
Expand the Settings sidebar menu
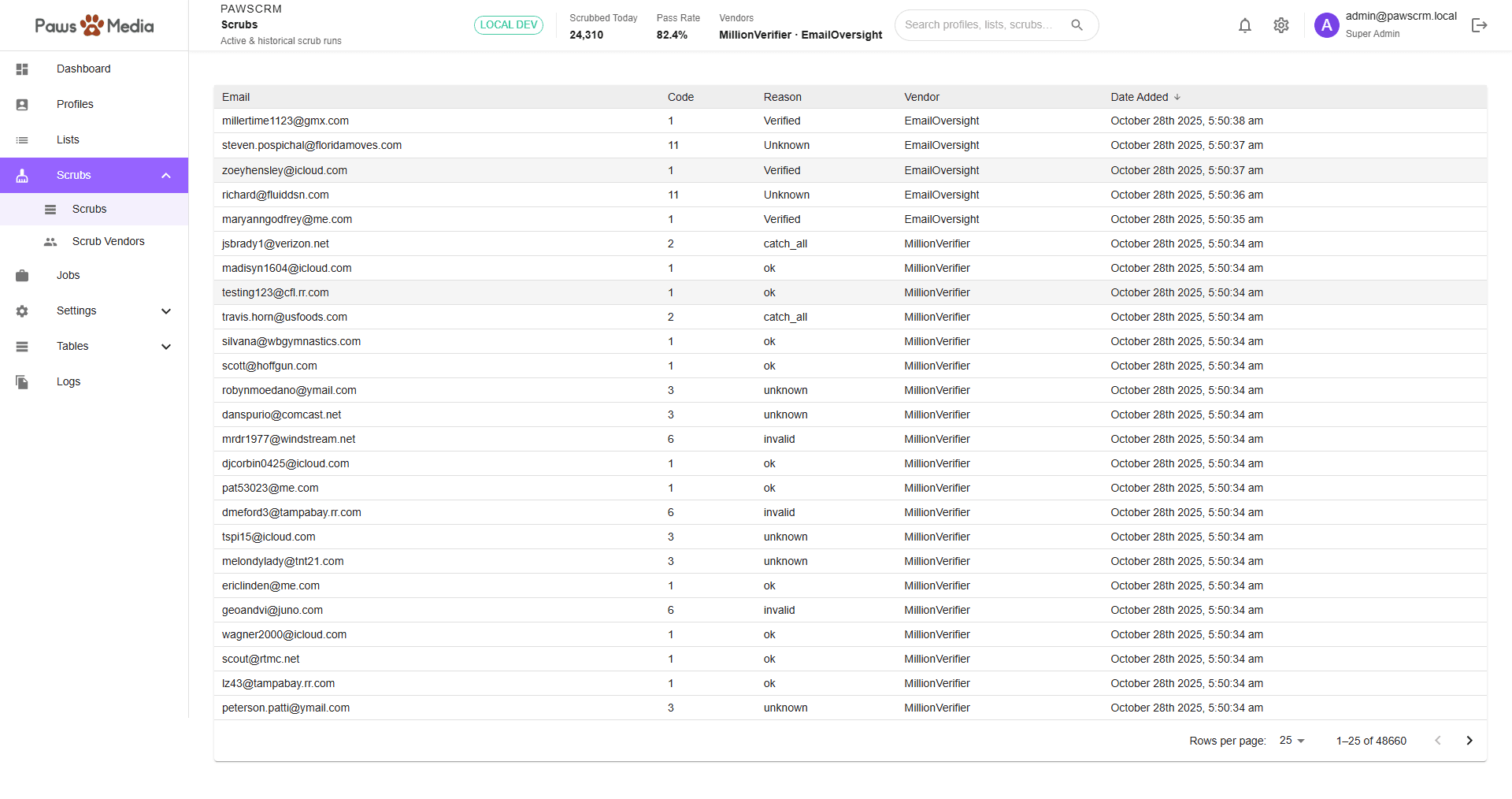click(x=166, y=311)
